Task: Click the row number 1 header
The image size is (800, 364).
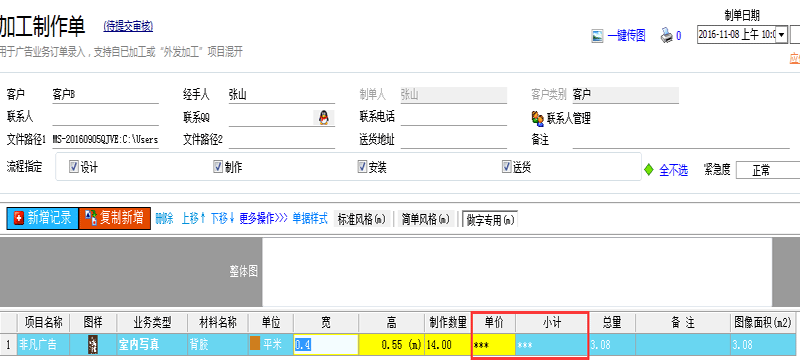Action: (x=8, y=345)
